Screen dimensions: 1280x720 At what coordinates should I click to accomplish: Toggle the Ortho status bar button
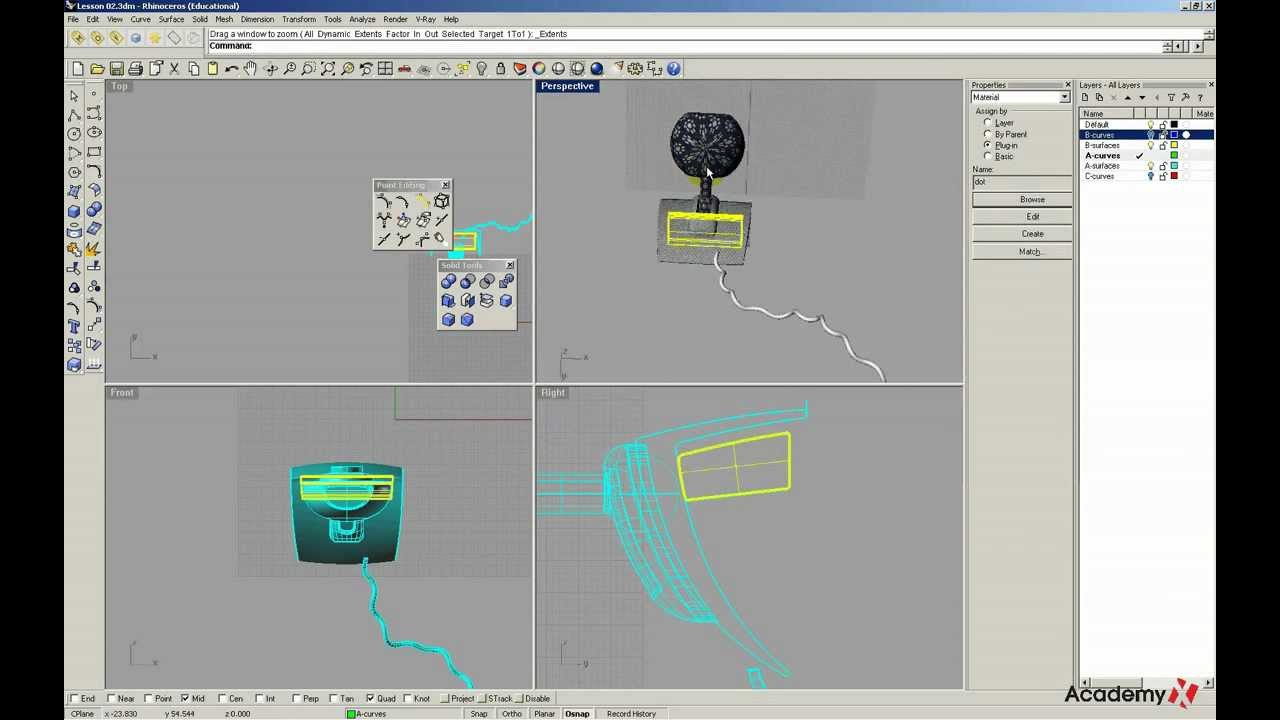511,714
